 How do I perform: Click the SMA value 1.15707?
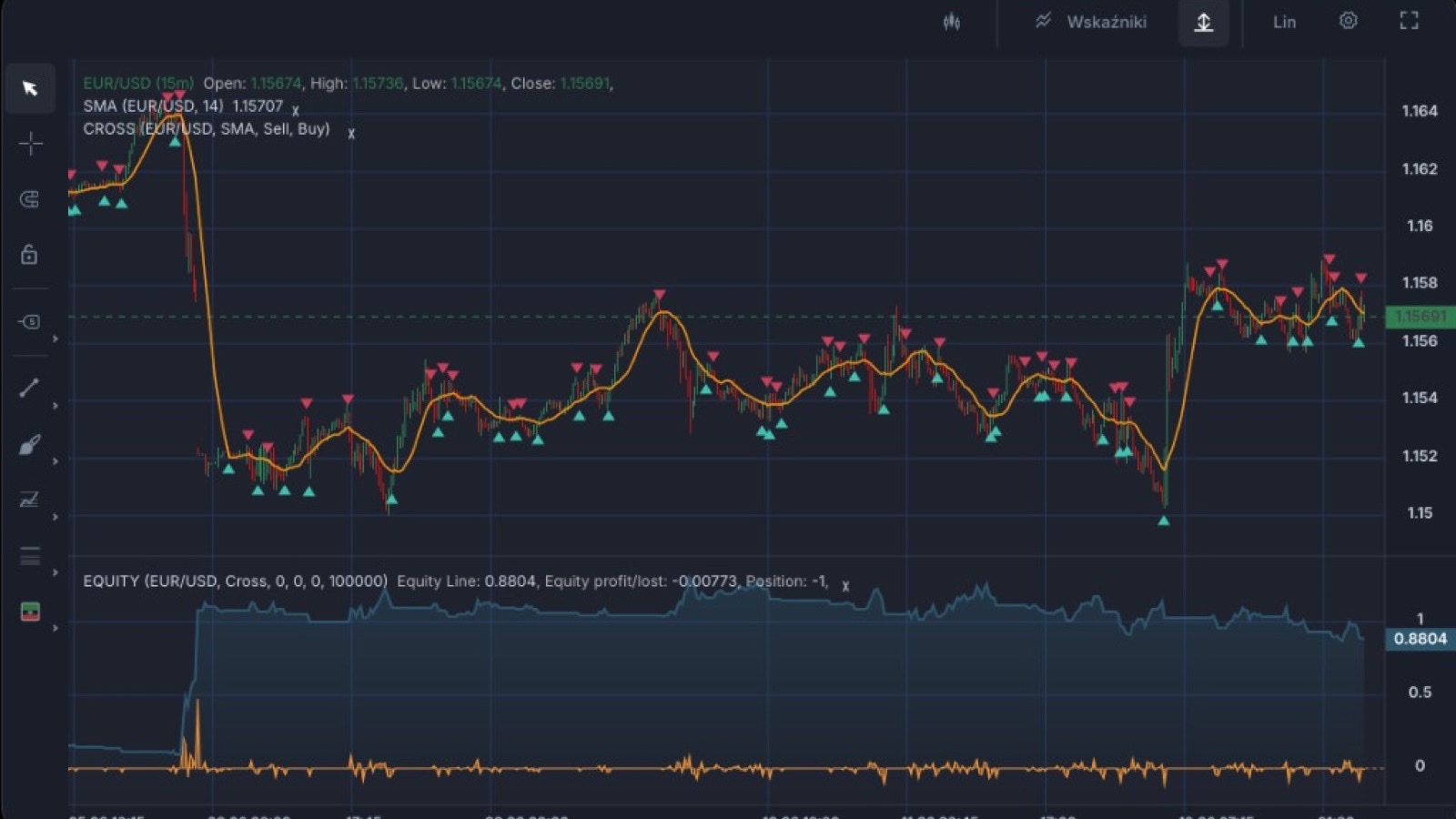(x=258, y=106)
